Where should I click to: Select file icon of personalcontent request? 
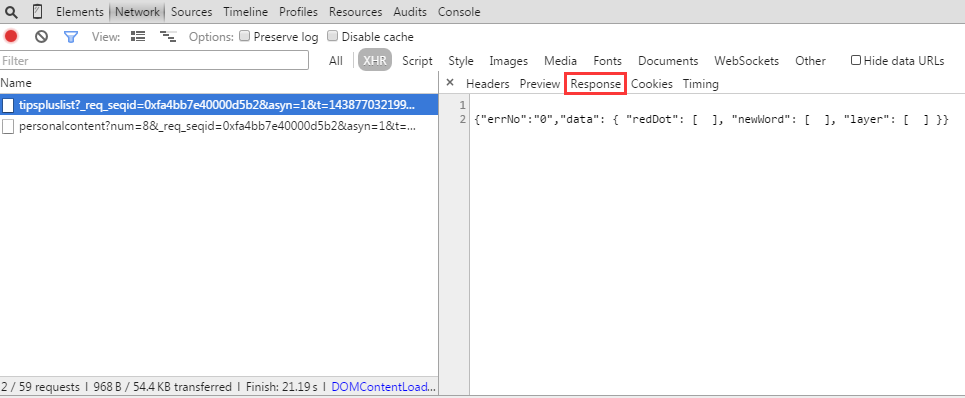point(8,126)
